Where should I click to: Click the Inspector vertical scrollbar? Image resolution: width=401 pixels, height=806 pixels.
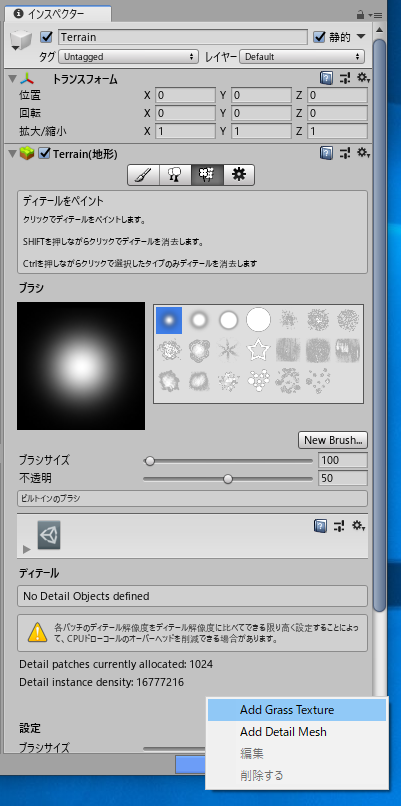click(380, 324)
